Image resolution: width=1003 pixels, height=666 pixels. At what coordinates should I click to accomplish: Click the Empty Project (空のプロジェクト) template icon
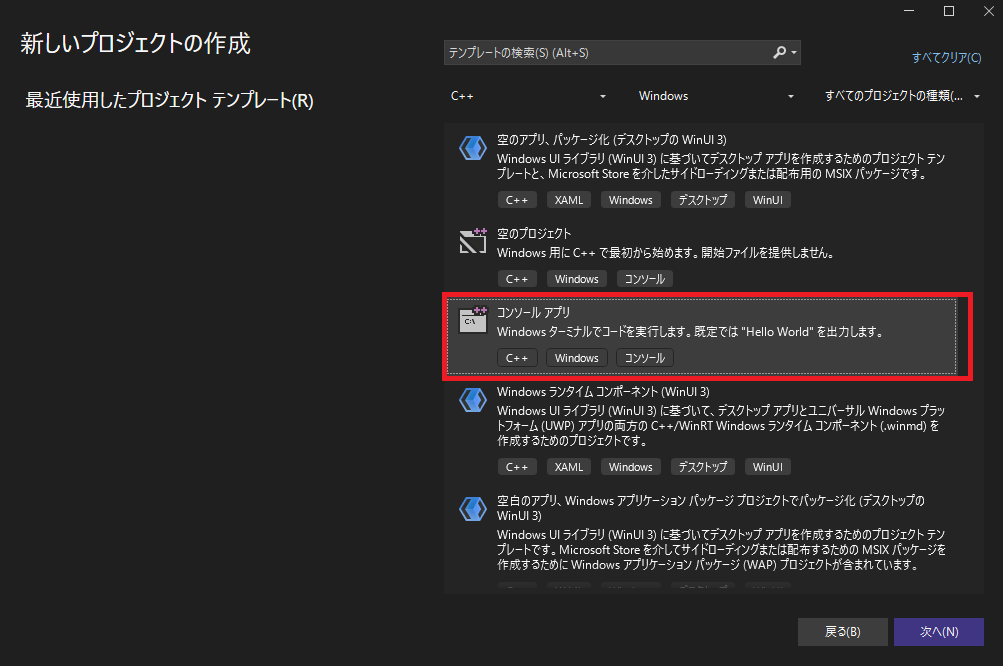click(472, 241)
